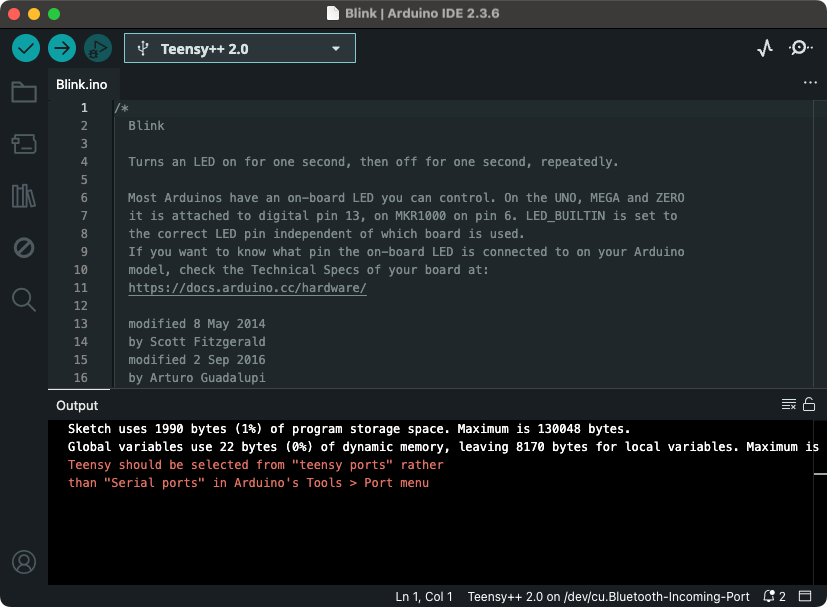Start debugging with the debug icon
This screenshot has height=607, width=827.
[x=98, y=48]
